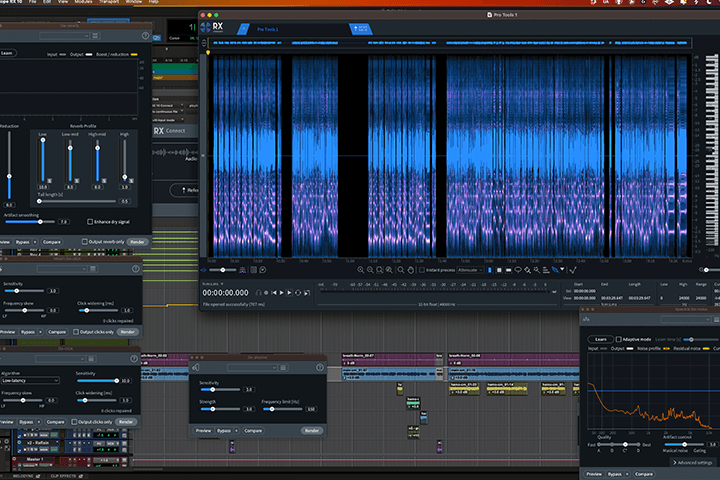The image size is (720, 480).
Task: Click the harmonics selection tool in RX toolbar
Action: point(546,270)
